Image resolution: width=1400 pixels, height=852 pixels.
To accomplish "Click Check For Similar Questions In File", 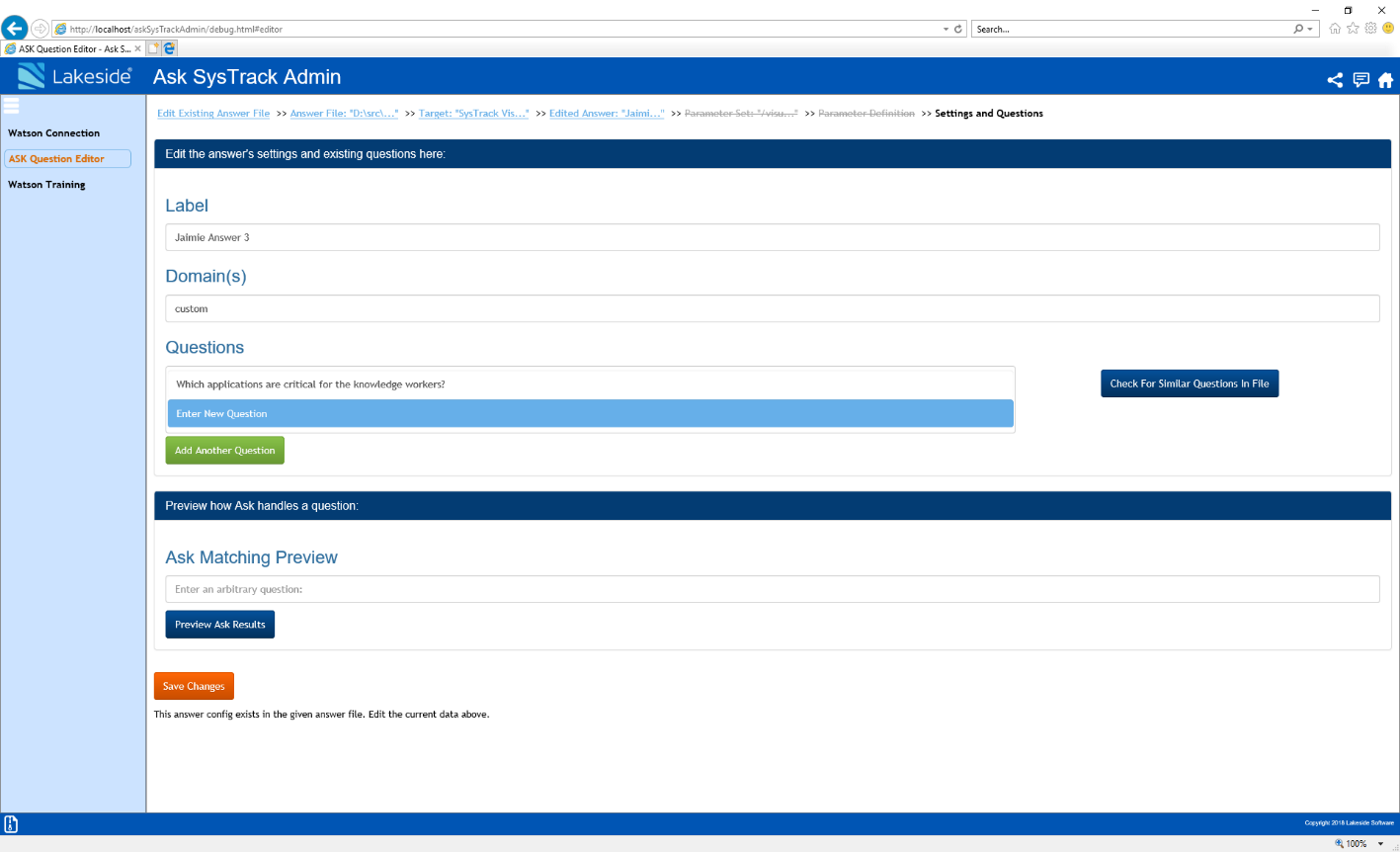I will (x=1190, y=383).
